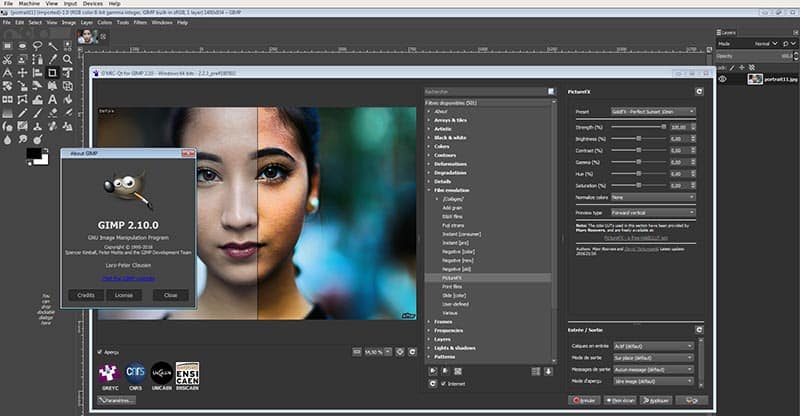
Task: Select the Free Select lasso tool
Action: 37,46
